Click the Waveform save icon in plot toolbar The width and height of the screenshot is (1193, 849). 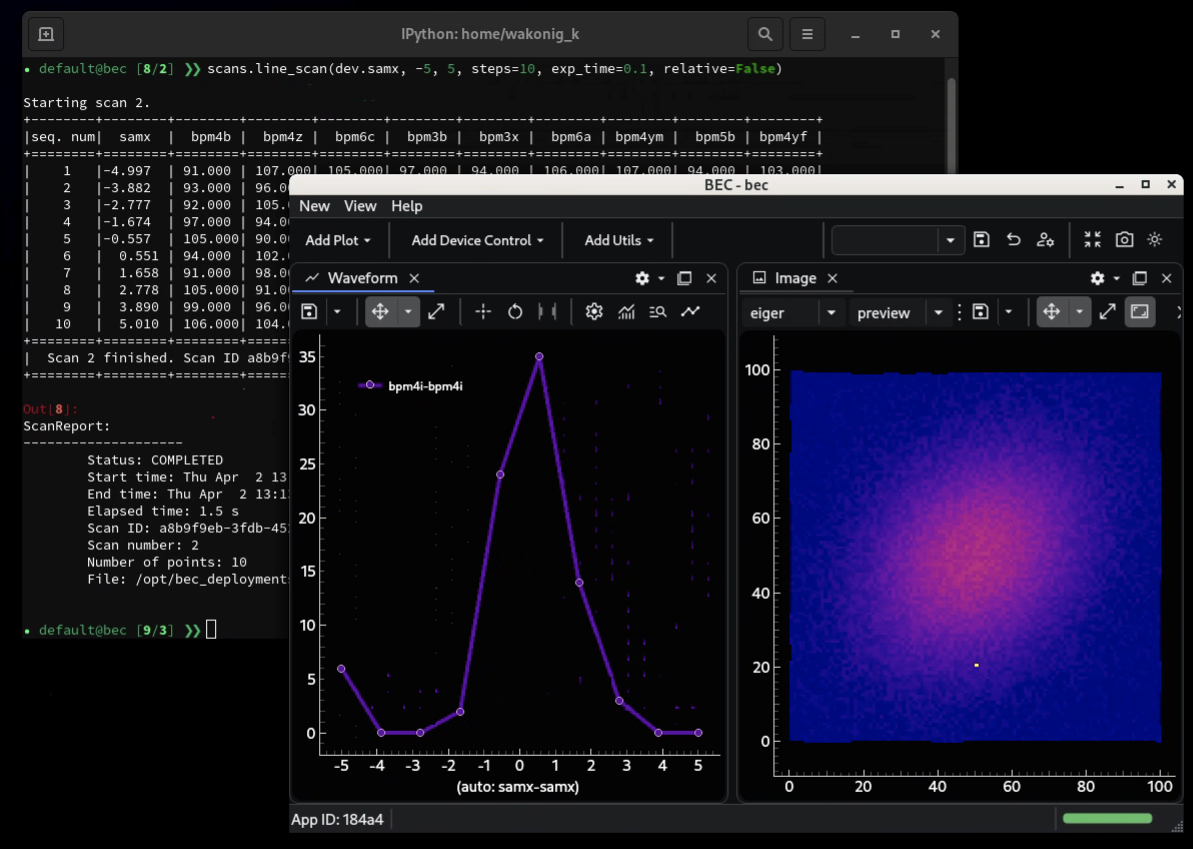(309, 312)
